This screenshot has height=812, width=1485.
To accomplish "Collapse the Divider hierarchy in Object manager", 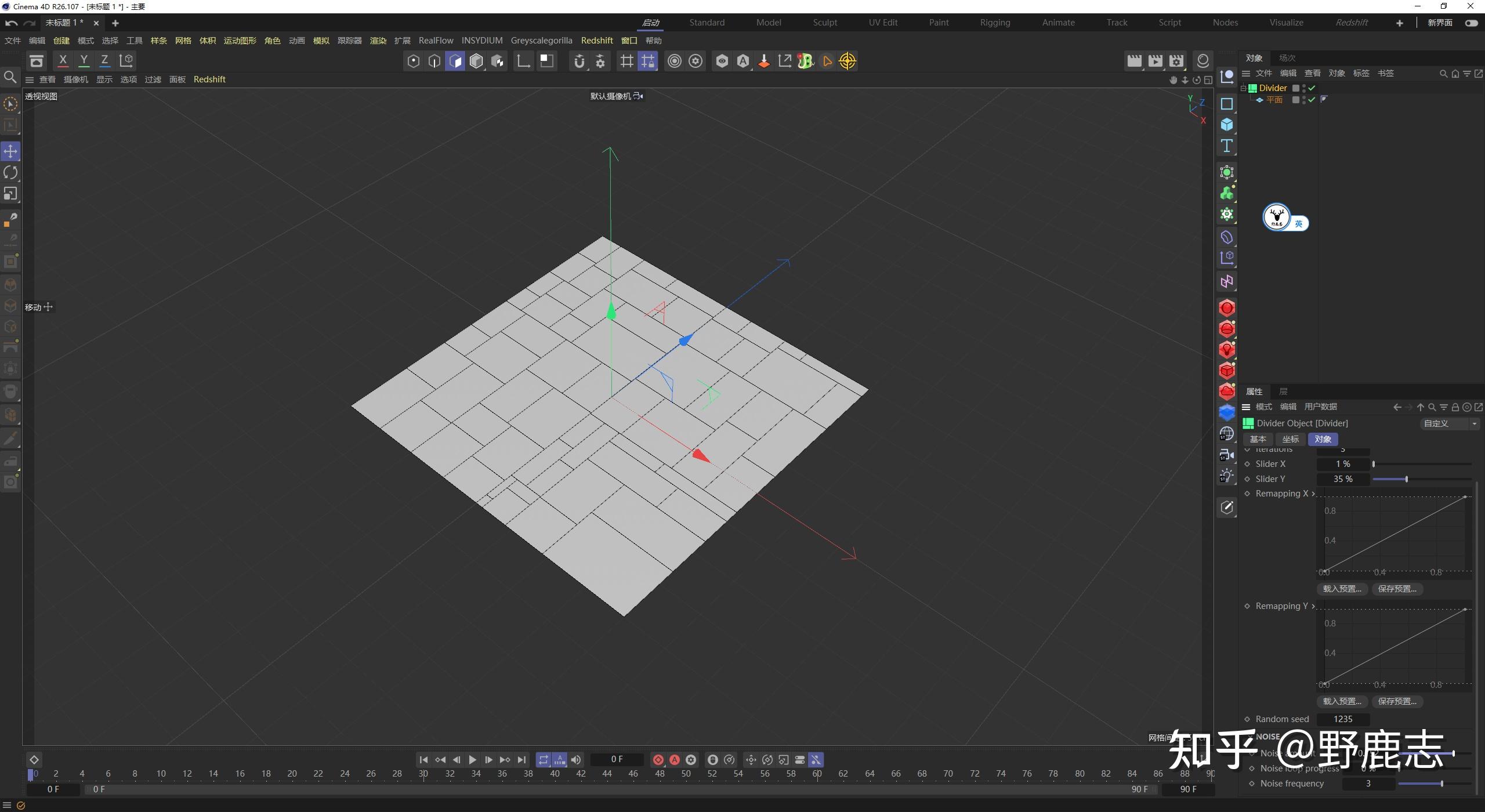I will 1244,88.
